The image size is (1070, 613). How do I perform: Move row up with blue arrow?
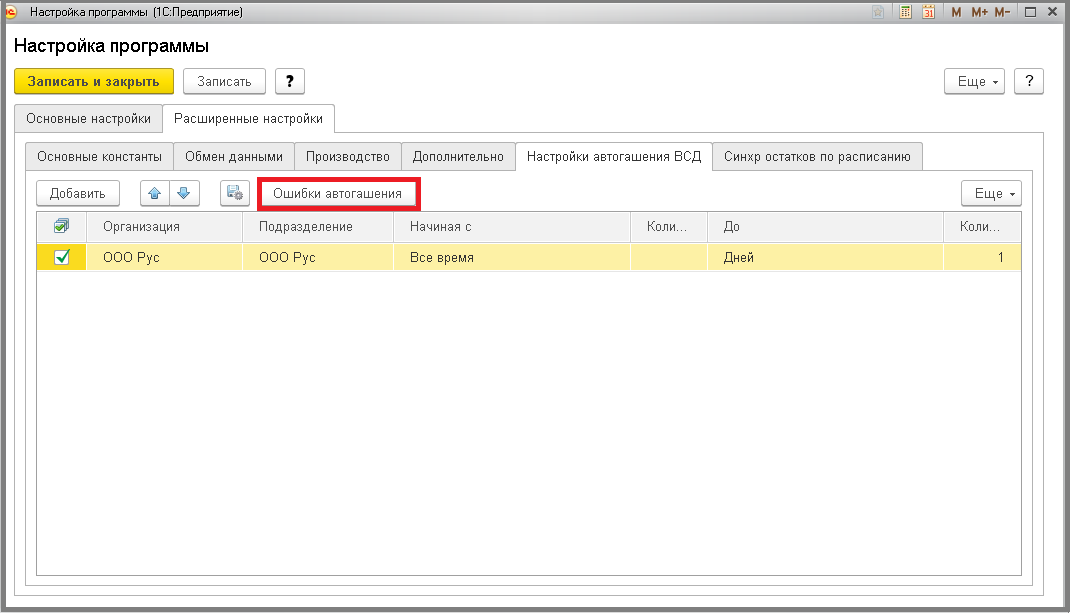(155, 193)
